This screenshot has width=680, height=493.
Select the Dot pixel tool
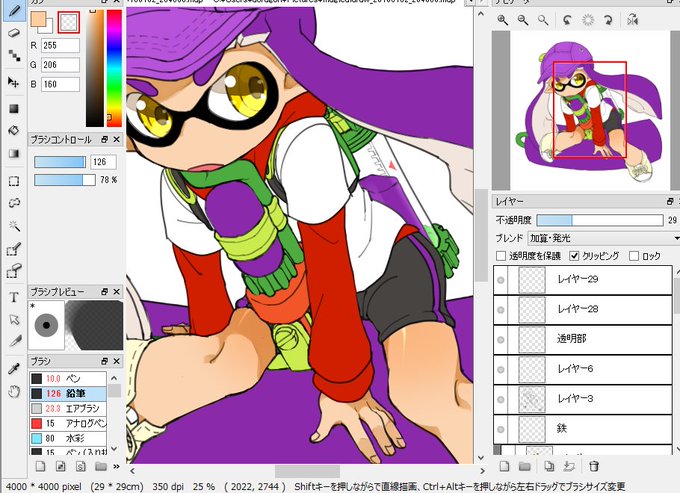point(14,56)
